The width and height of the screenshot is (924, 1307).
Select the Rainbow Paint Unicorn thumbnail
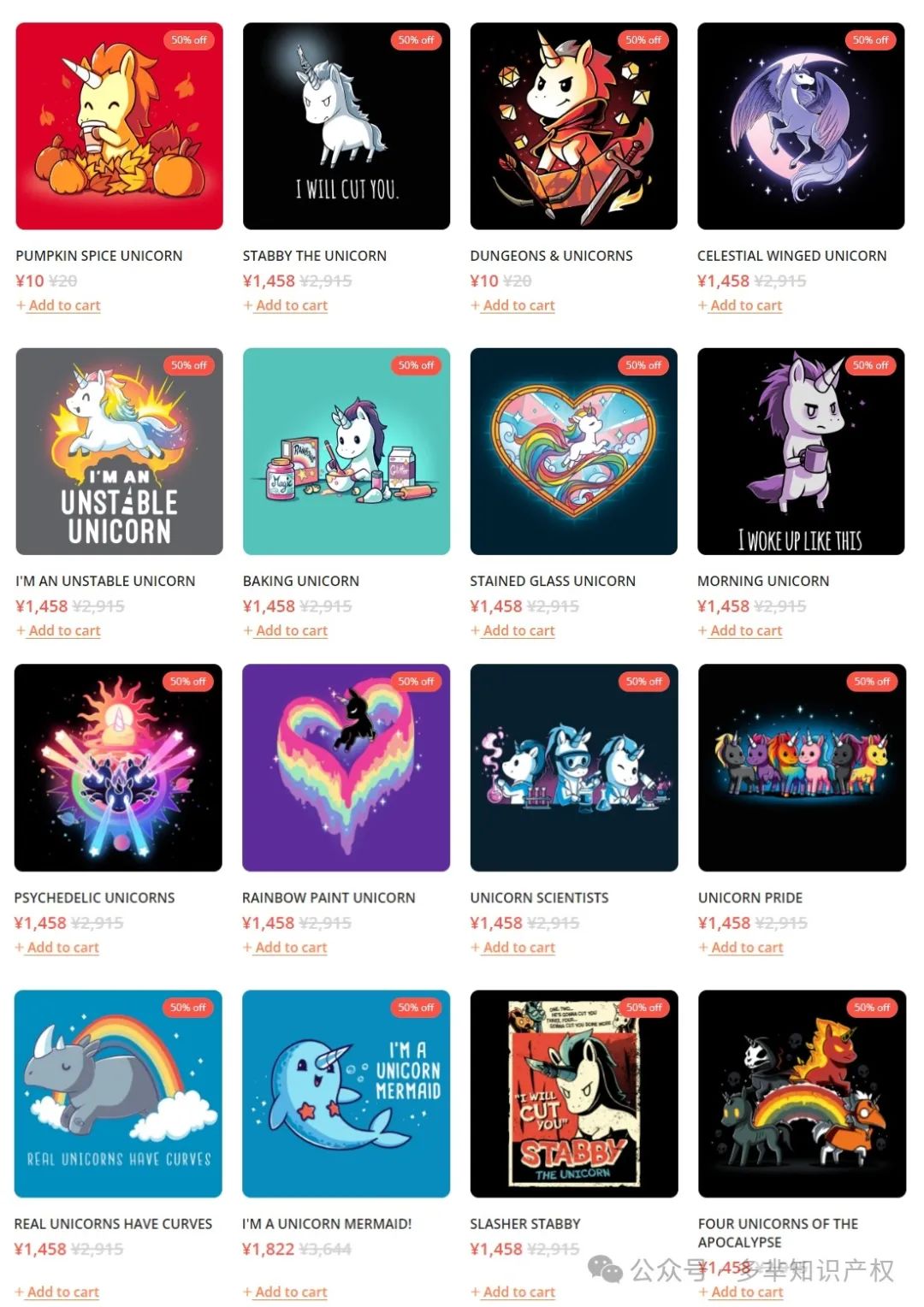click(346, 768)
